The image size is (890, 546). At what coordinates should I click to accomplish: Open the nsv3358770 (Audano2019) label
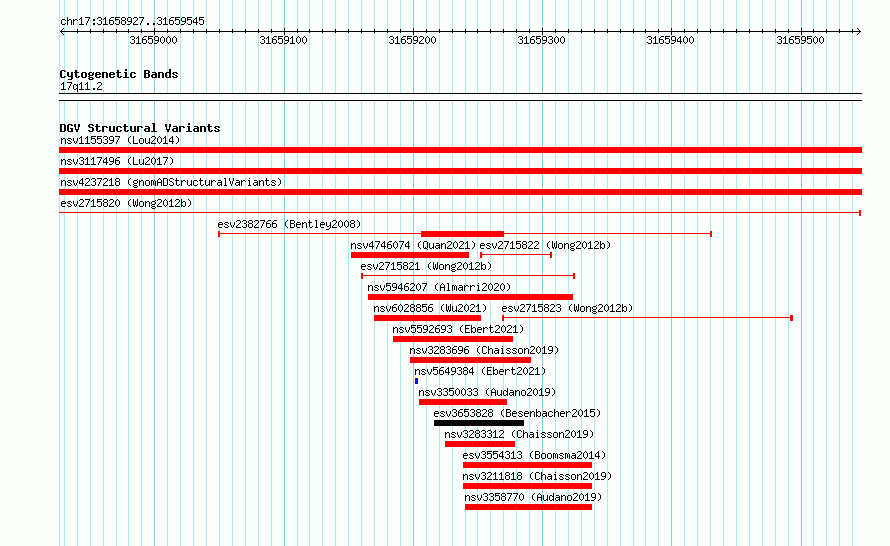(x=533, y=497)
